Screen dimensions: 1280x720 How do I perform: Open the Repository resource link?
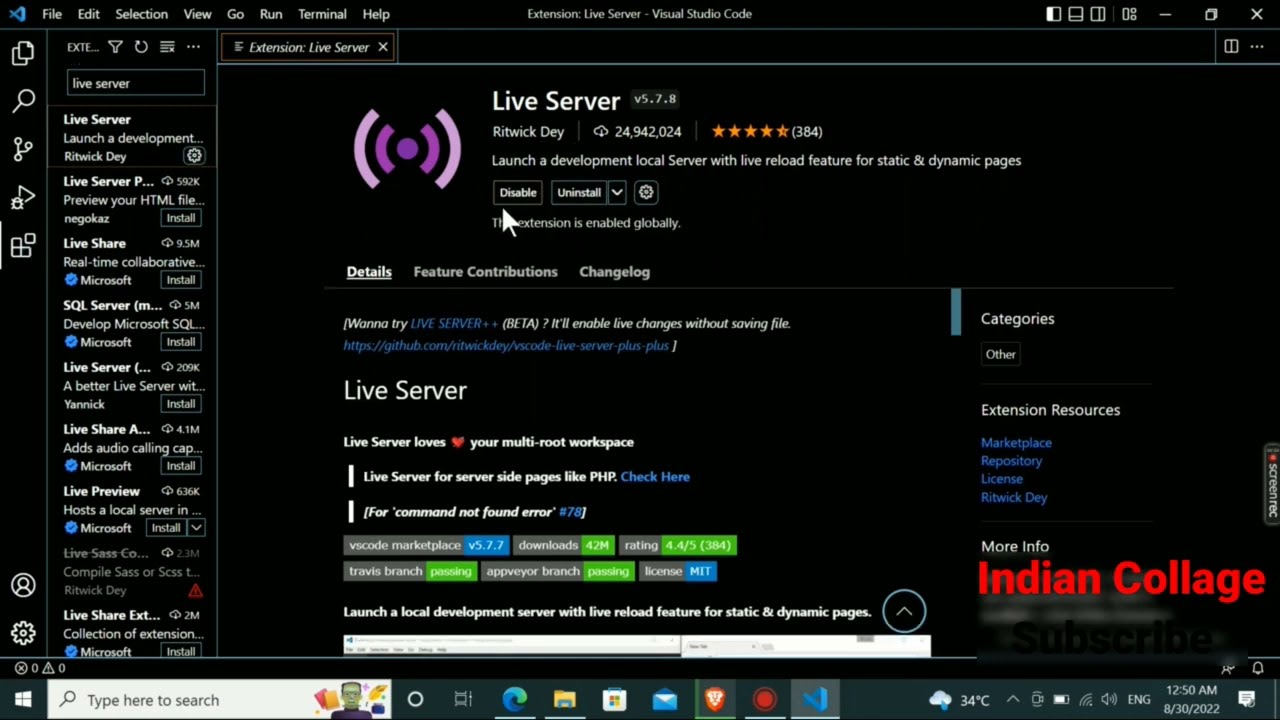[1011, 460]
